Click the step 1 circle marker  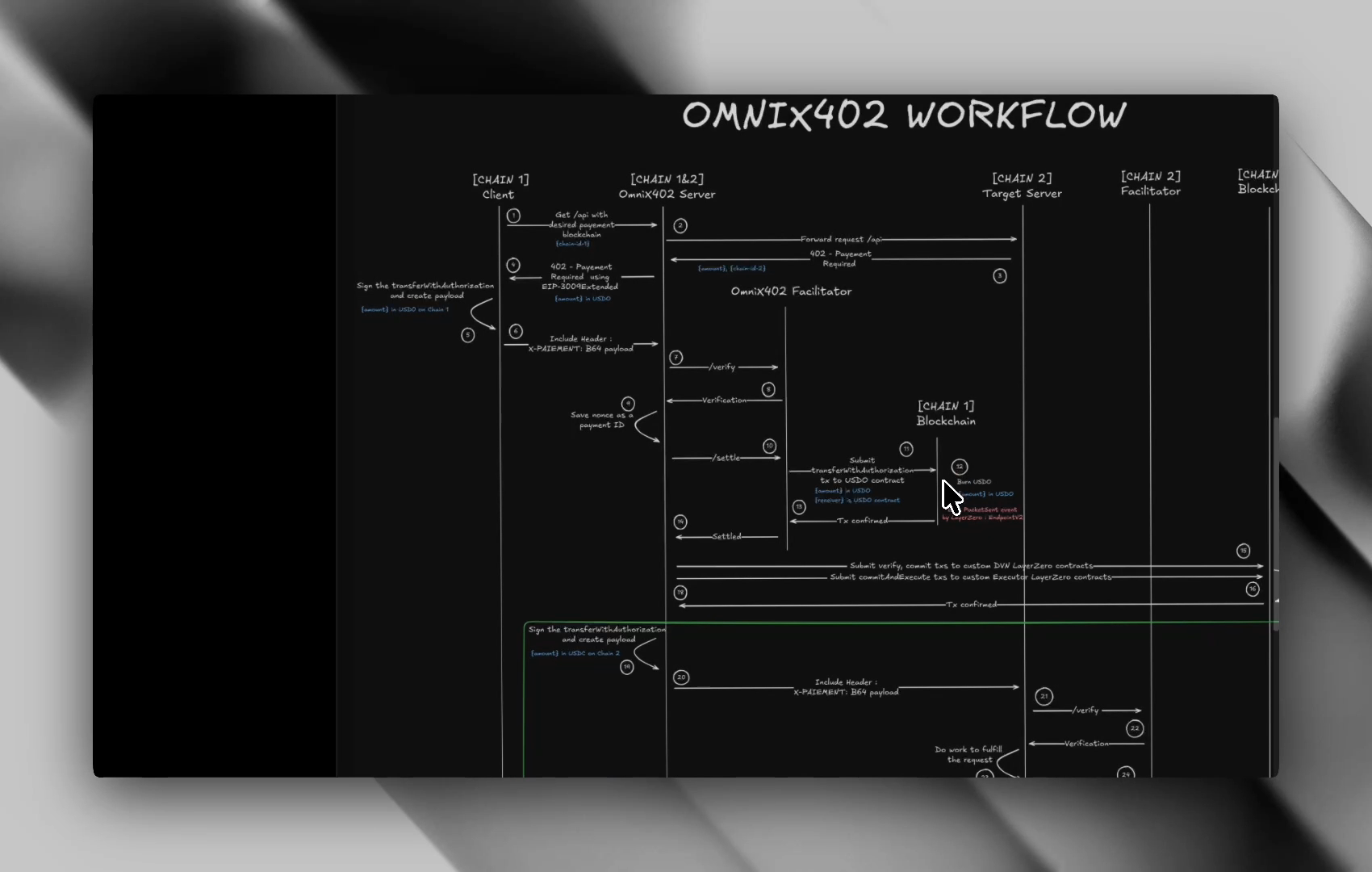[513, 216]
